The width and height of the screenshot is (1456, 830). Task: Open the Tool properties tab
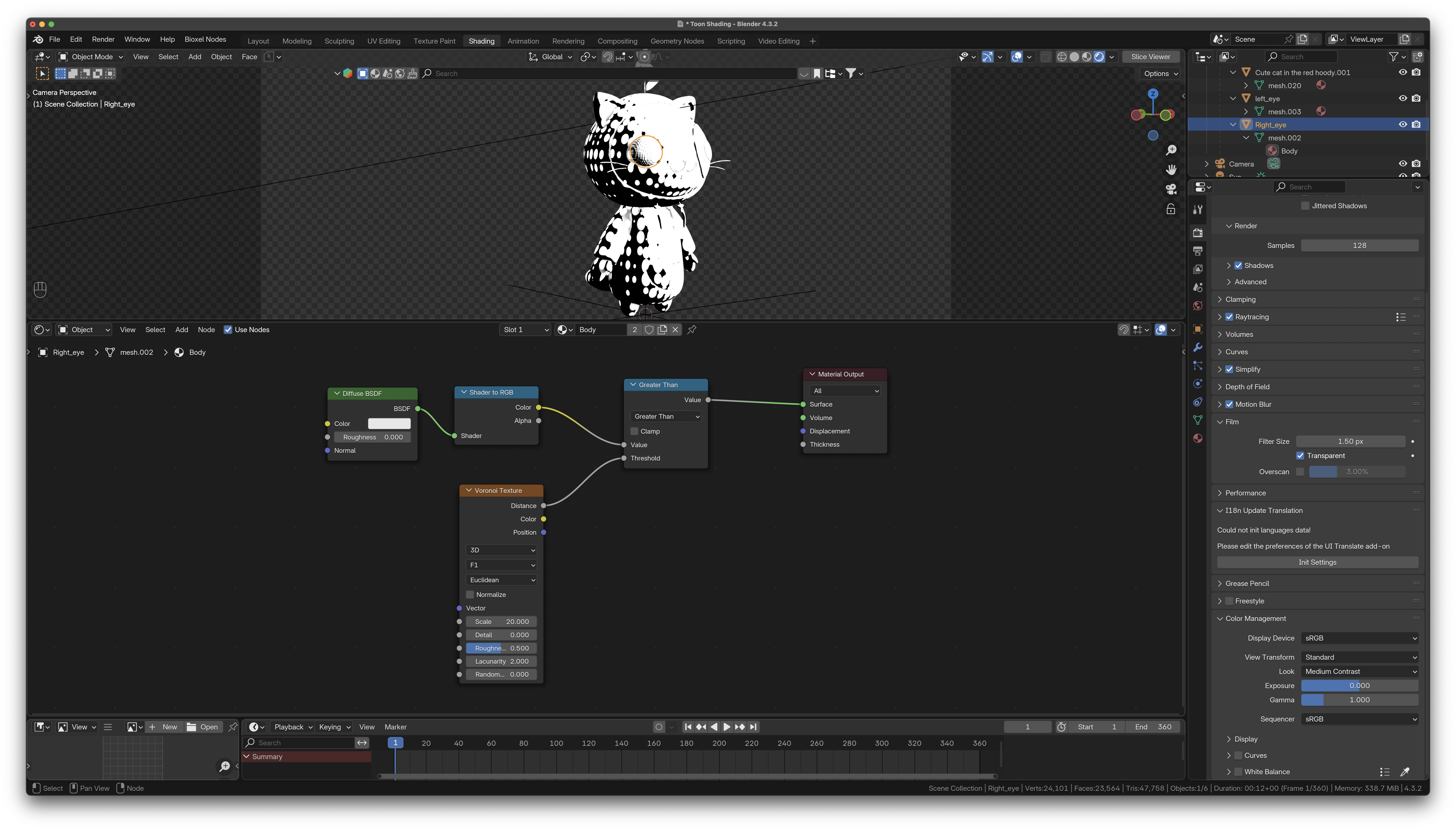click(x=1198, y=210)
